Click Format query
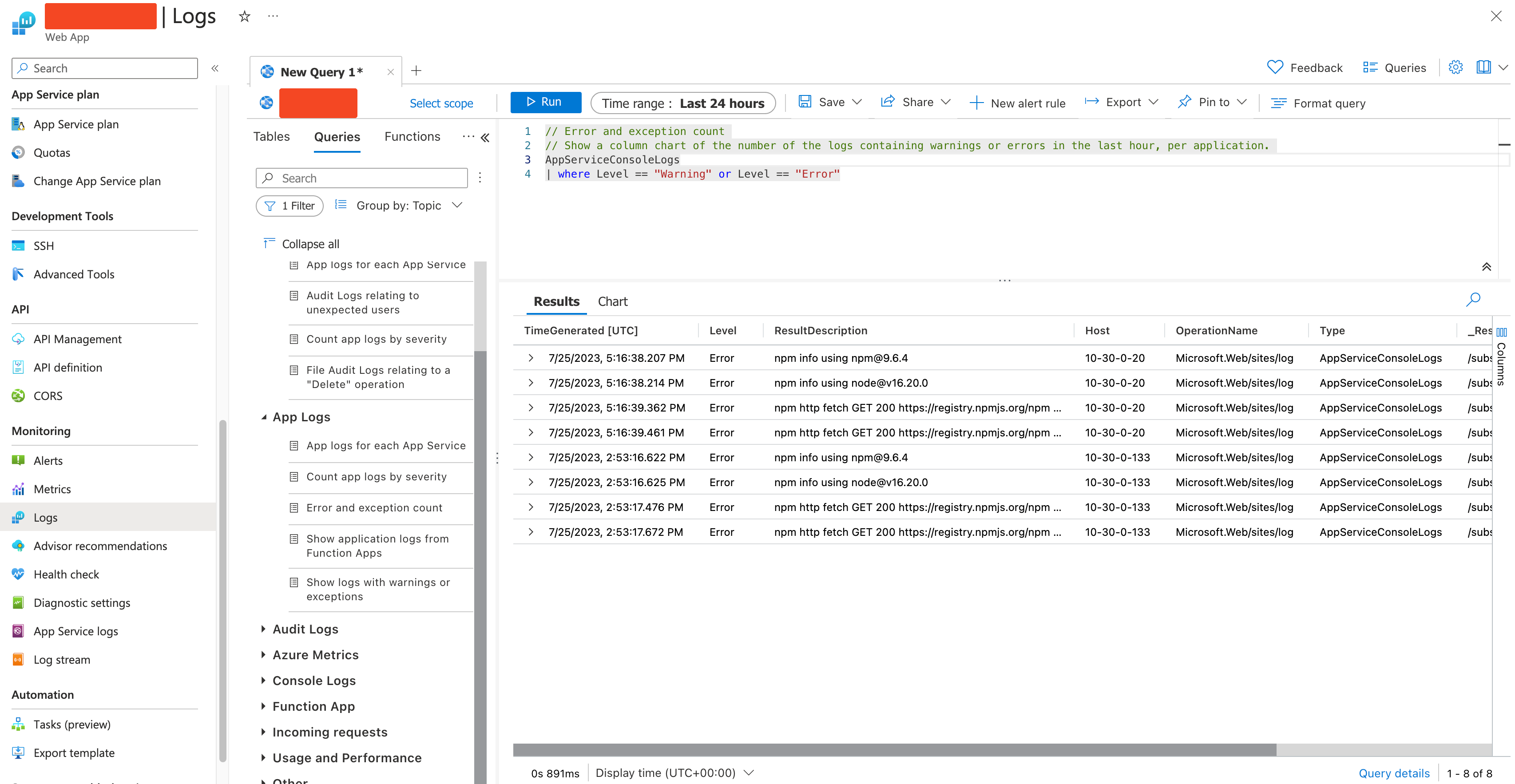Viewport: 1515px width, 784px height. coord(1318,103)
